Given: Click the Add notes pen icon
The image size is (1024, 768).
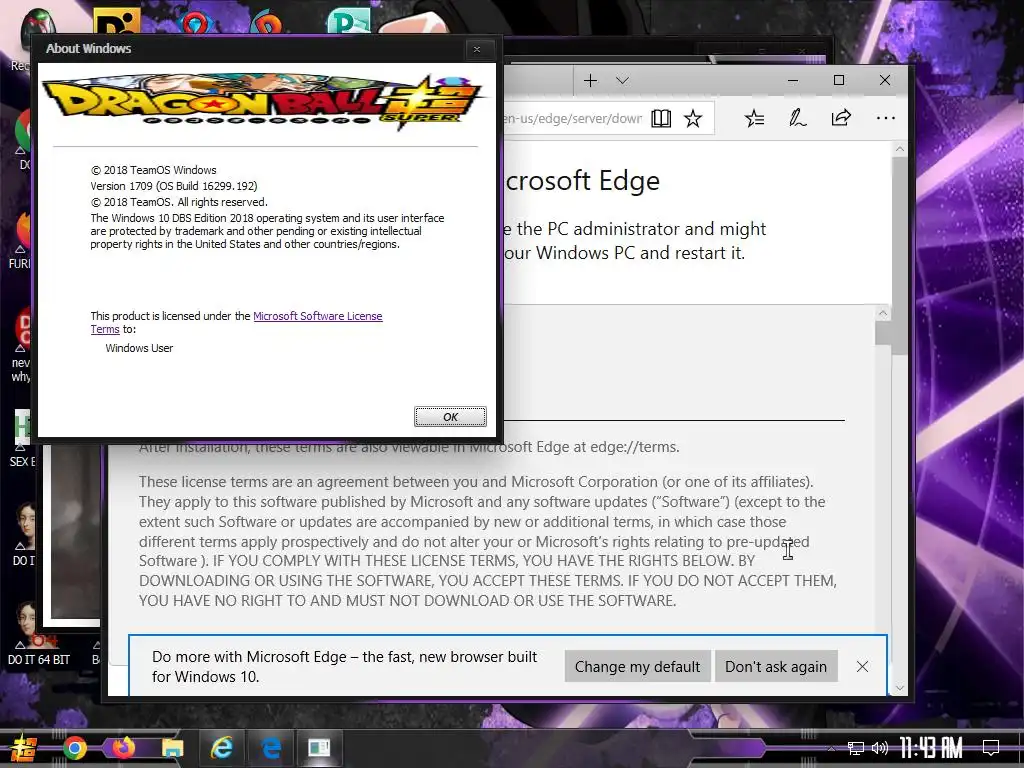Looking at the screenshot, I should coord(797,118).
